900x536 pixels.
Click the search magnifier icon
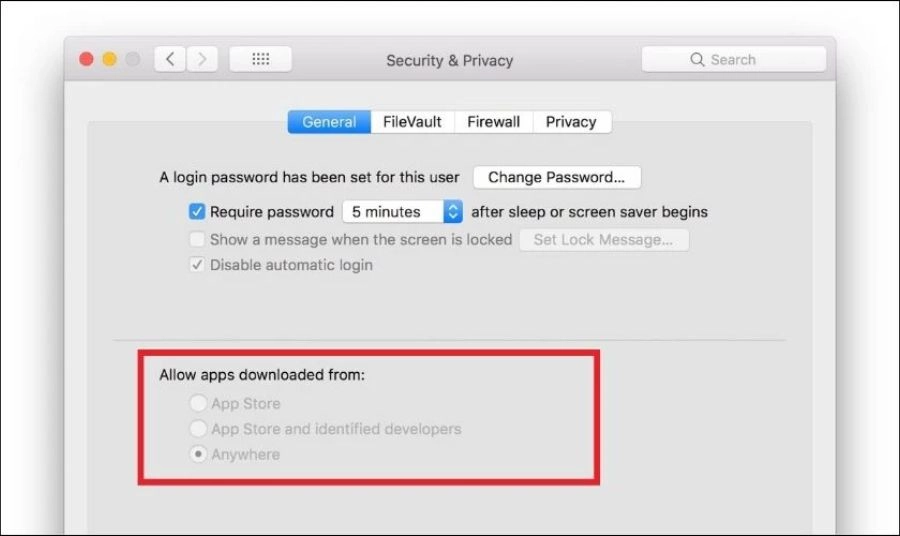(x=697, y=60)
